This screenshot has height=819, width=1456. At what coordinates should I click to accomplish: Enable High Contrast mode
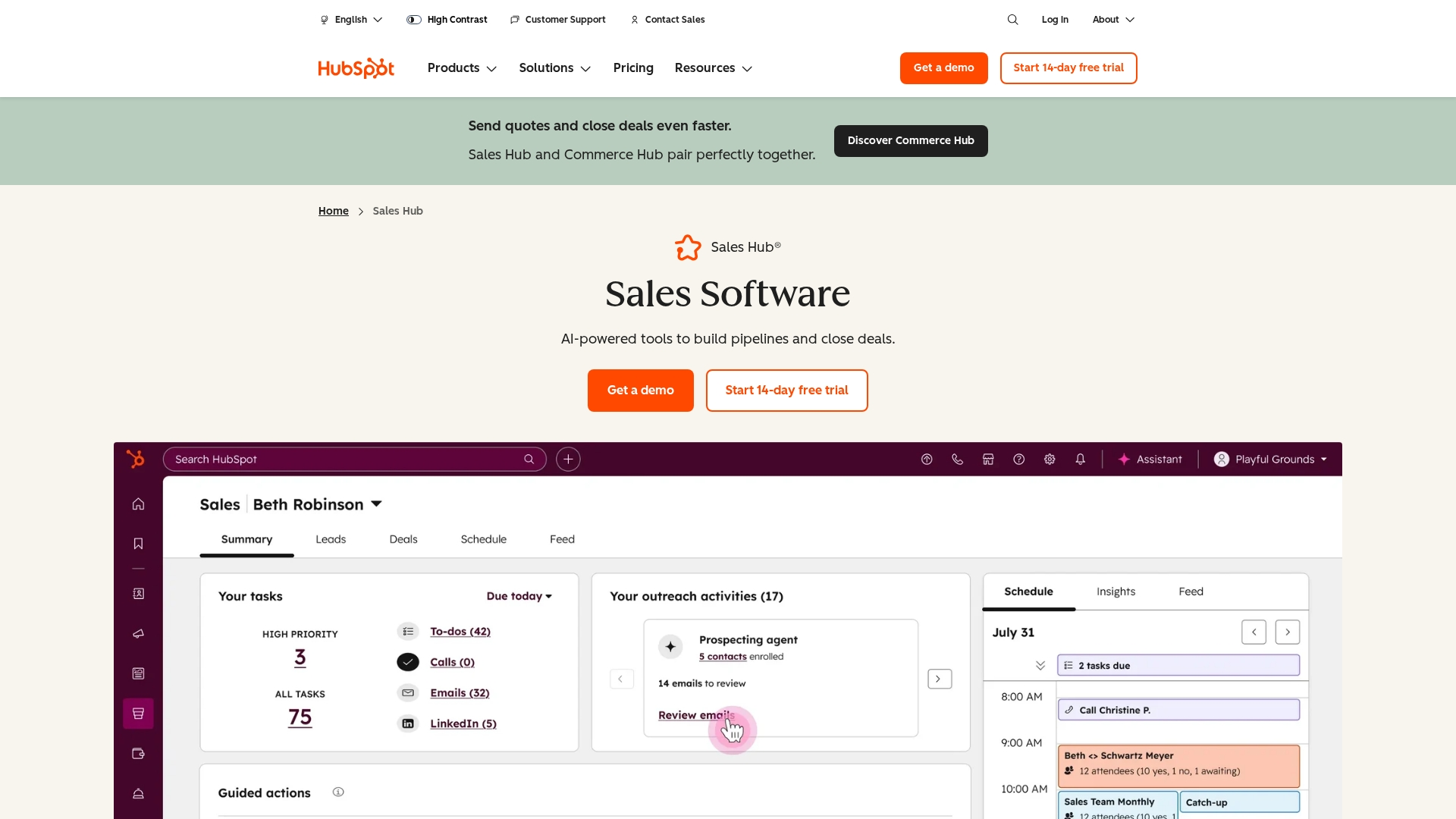pyautogui.click(x=447, y=19)
